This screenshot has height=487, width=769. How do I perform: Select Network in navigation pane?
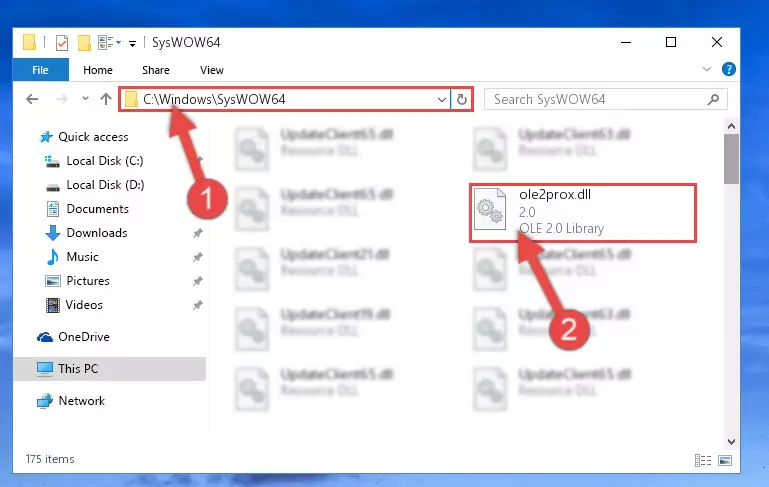tap(81, 401)
